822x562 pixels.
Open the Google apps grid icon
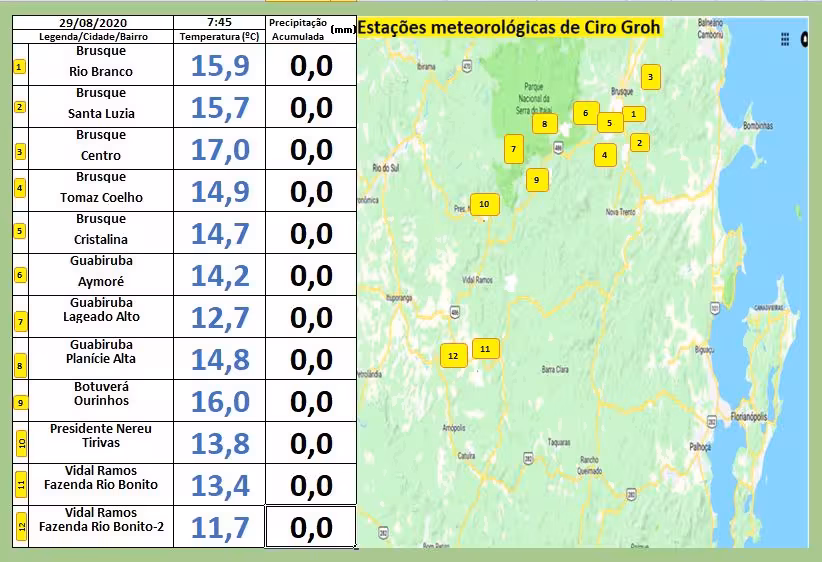point(786,39)
